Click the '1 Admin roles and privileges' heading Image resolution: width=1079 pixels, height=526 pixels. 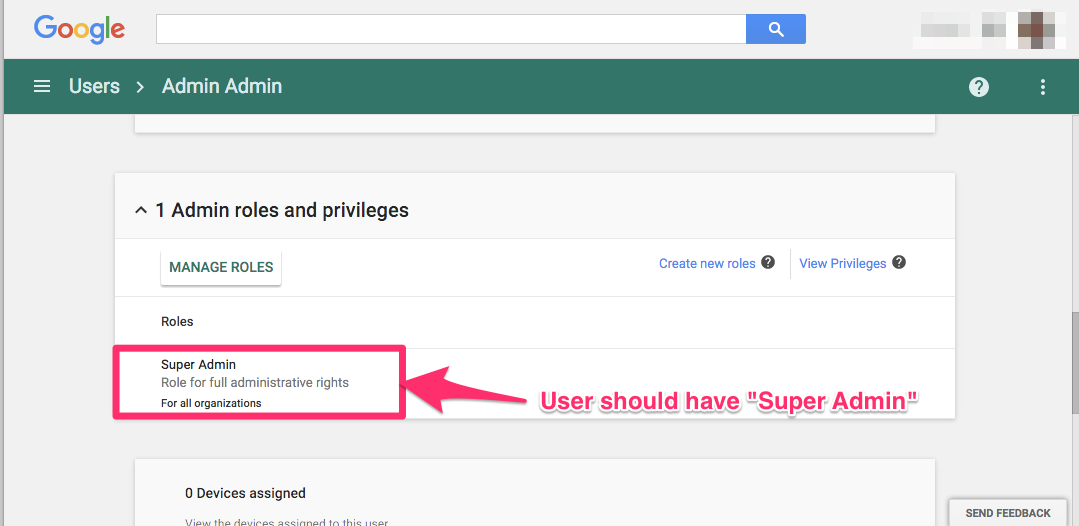[x=281, y=210]
